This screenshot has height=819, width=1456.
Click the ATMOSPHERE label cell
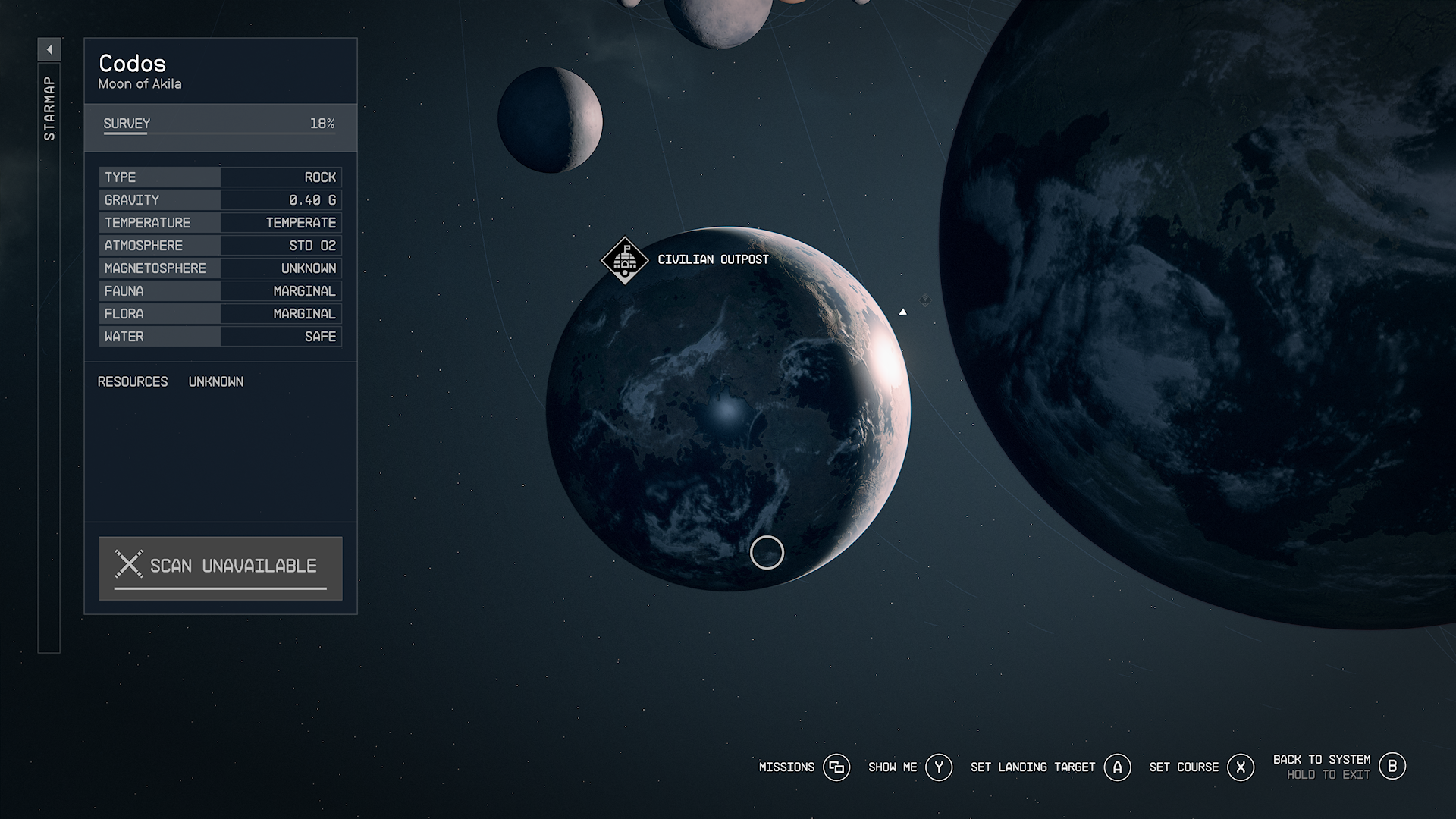point(160,246)
